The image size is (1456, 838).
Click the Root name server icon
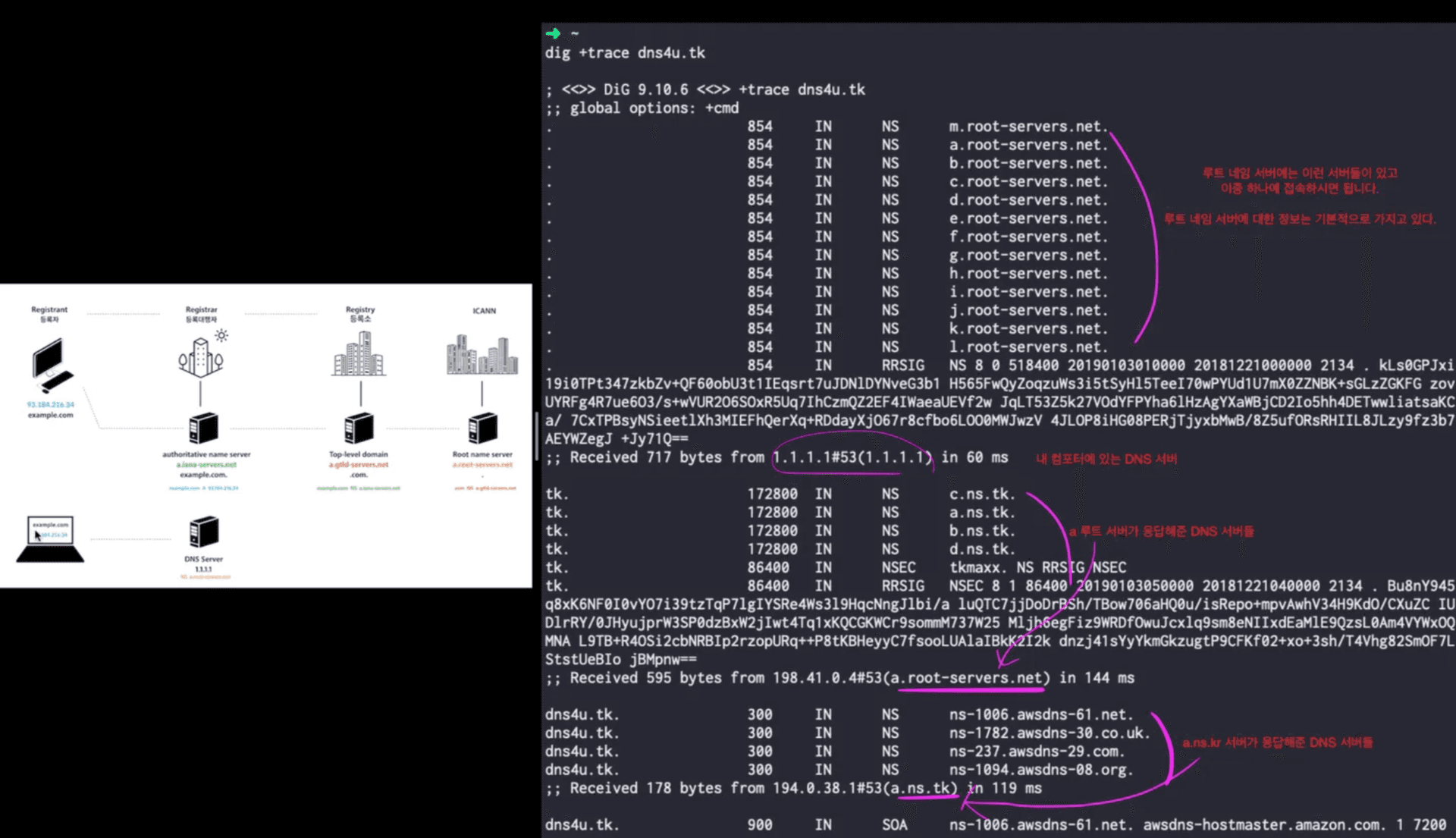click(482, 428)
